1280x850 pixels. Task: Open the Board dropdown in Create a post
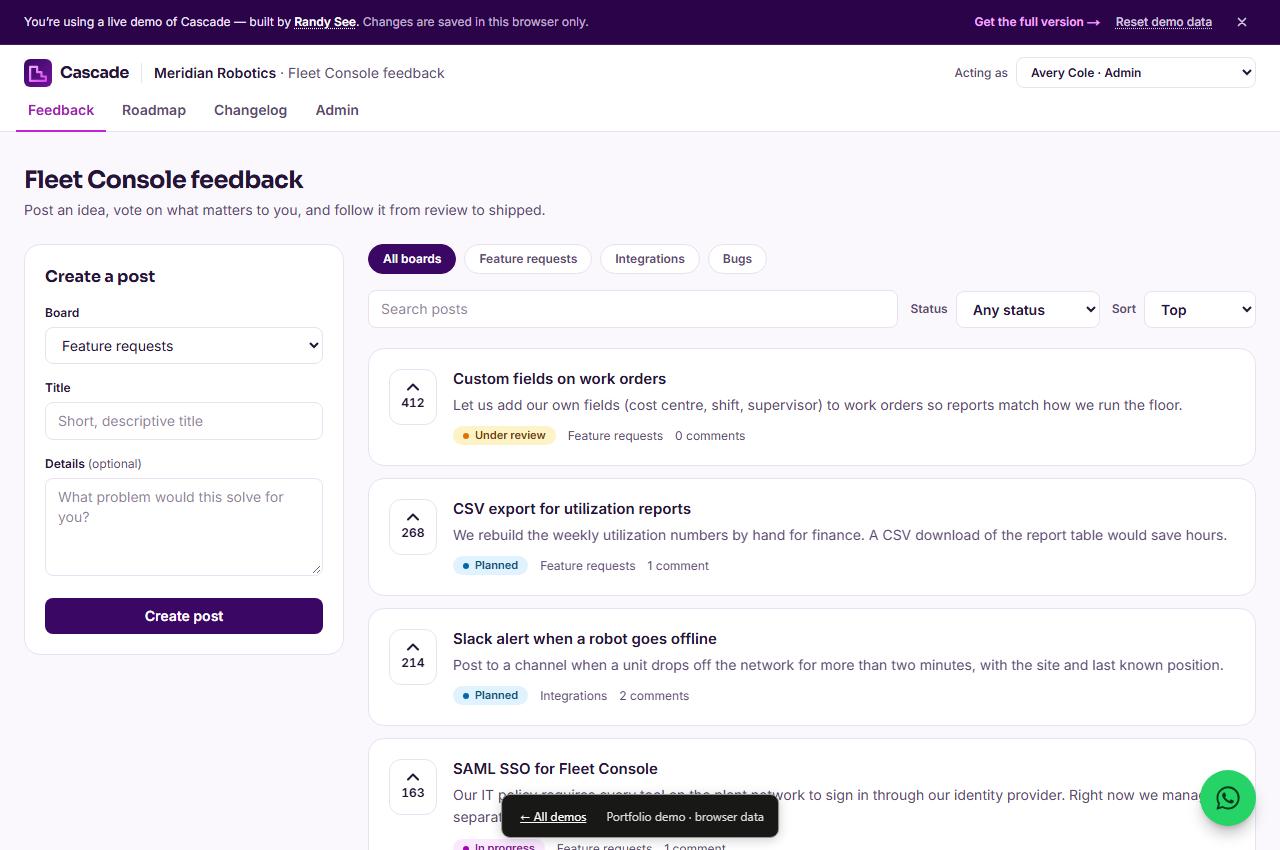[x=184, y=346]
